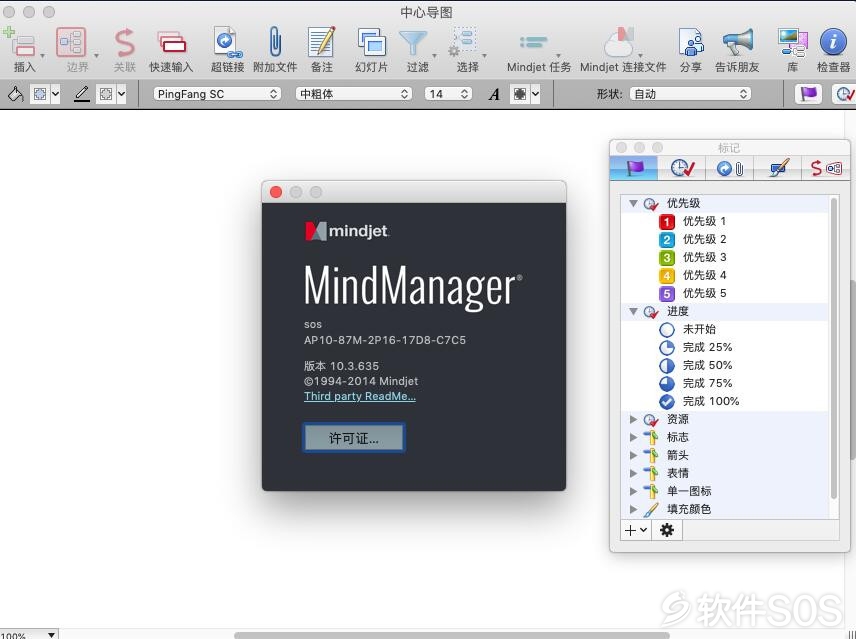
Task: Select Priority 5 (优先级 5) marker
Action: pyautogui.click(x=693, y=293)
